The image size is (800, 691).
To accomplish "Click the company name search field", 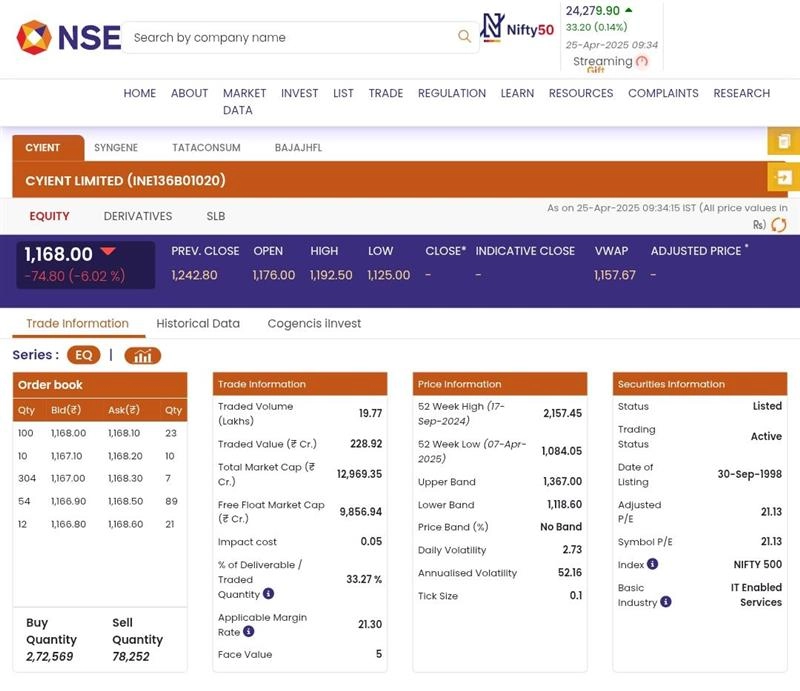I will point(290,37).
